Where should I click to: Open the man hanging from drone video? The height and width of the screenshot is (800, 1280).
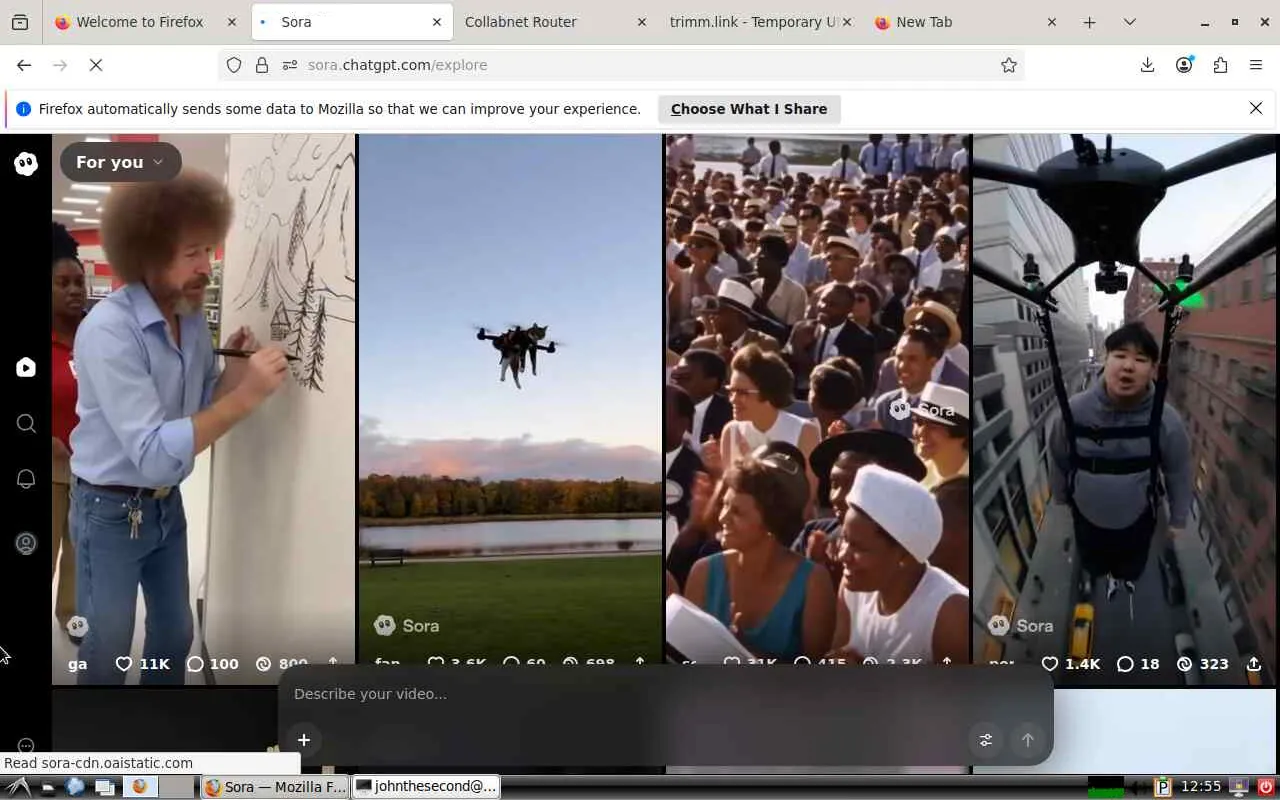click(1124, 409)
